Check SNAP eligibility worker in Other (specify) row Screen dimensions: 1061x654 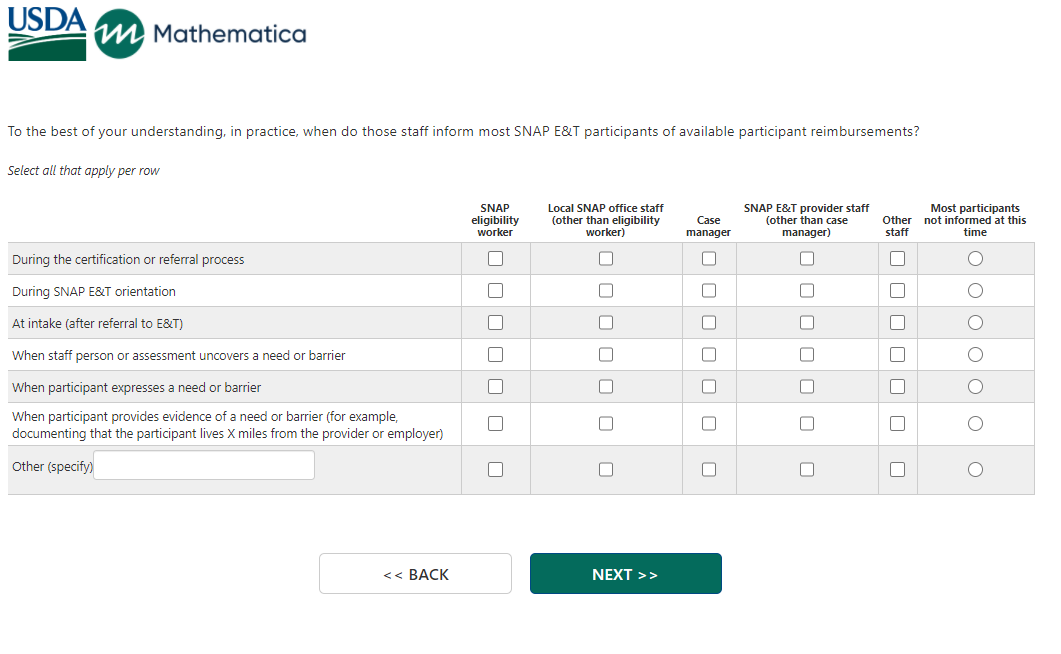point(495,470)
